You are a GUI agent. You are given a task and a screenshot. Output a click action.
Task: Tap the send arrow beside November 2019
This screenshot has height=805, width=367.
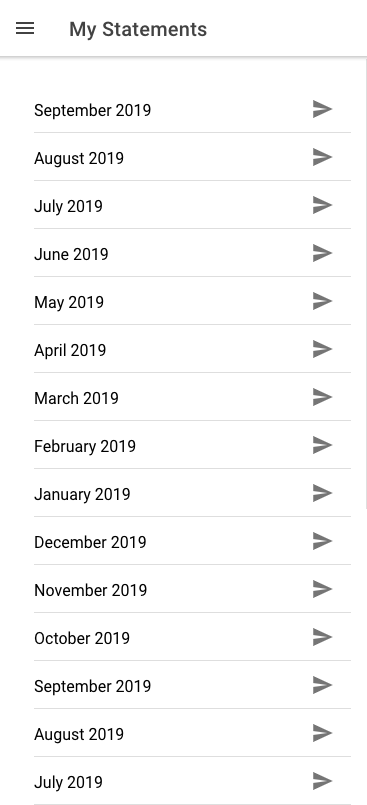click(x=322, y=589)
